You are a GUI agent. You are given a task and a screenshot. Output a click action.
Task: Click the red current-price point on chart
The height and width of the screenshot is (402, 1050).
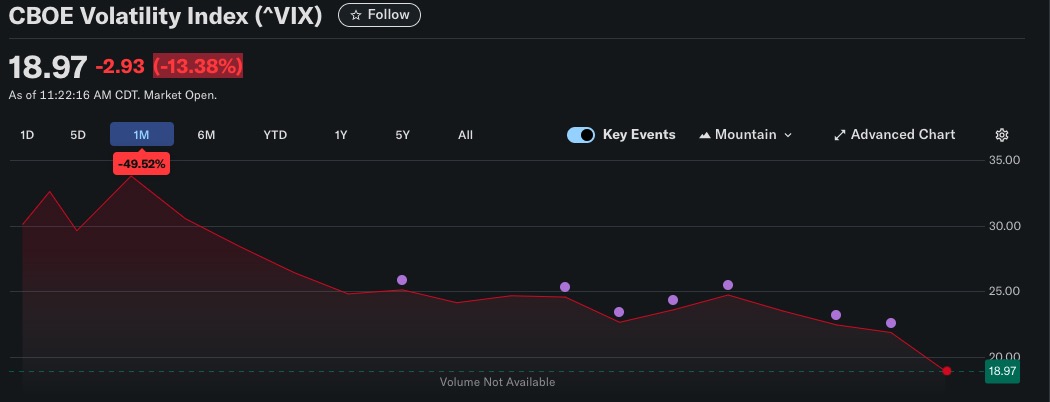[x=946, y=371]
